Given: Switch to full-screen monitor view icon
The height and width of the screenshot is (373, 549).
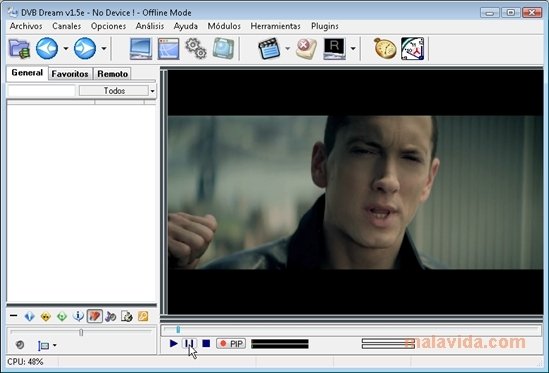Looking at the screenshot, I should pyautogui.click(x=141, y=49).
